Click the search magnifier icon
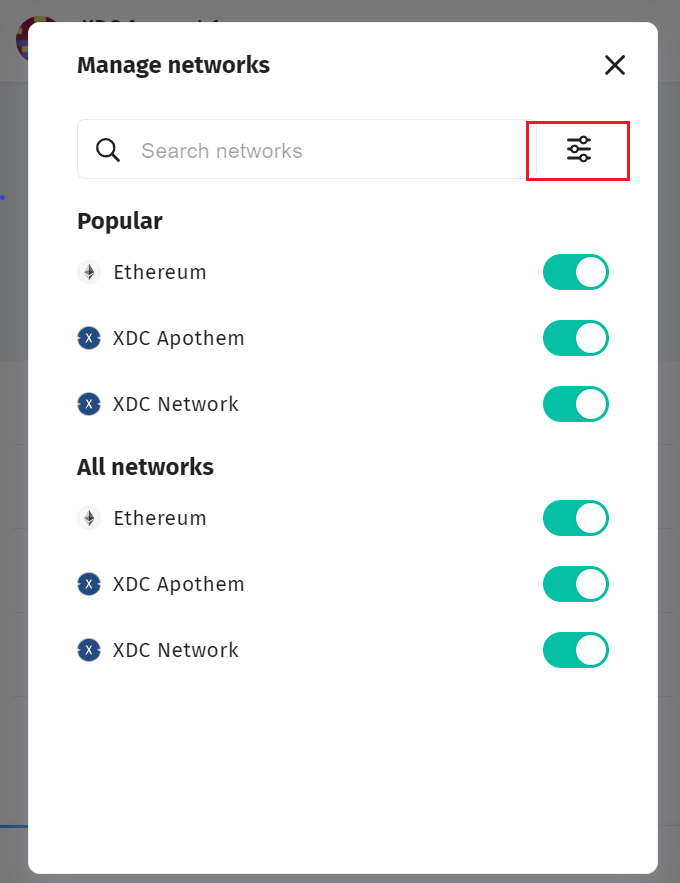680x883 pixels. (108, 150)
